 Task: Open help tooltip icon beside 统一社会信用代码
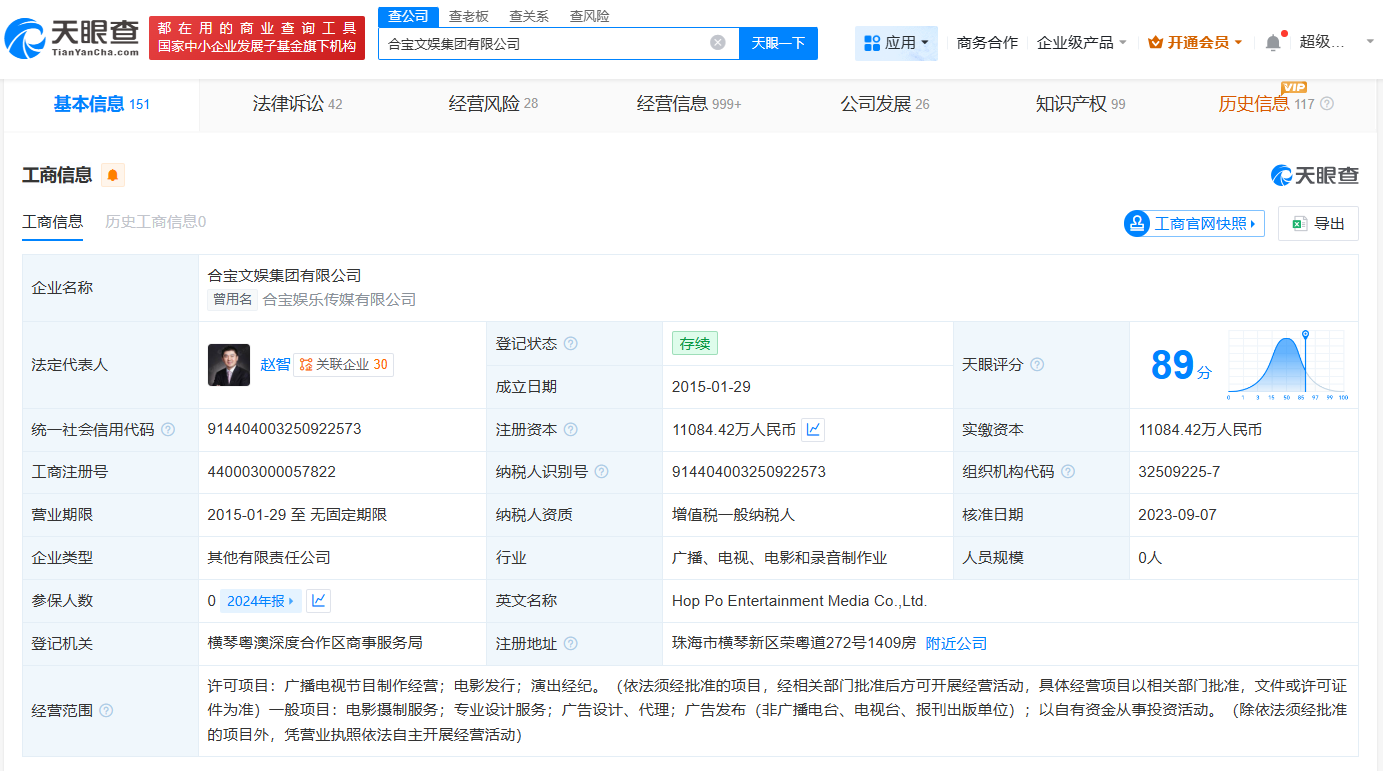tap(169, 429)
